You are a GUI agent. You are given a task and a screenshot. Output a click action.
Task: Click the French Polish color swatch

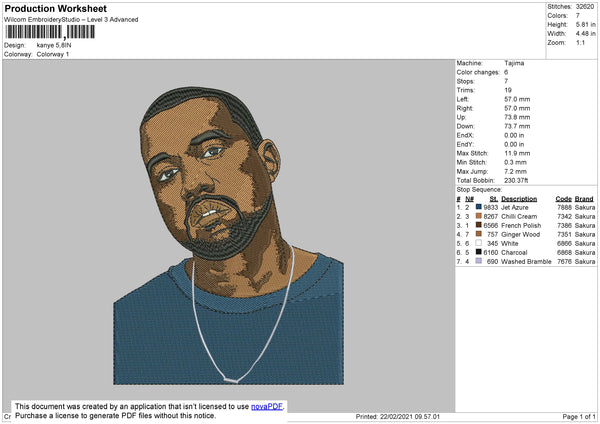[478, 225]
